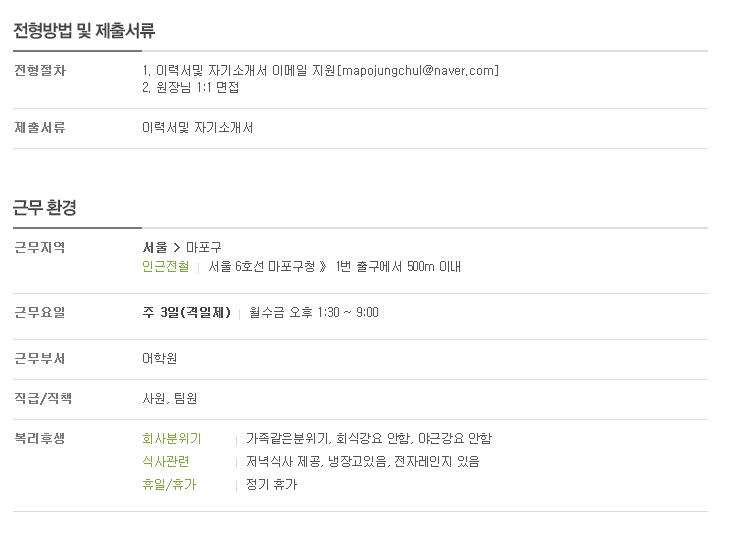
Task: Click the 회사분위기 green label
Action: (172, 438)
